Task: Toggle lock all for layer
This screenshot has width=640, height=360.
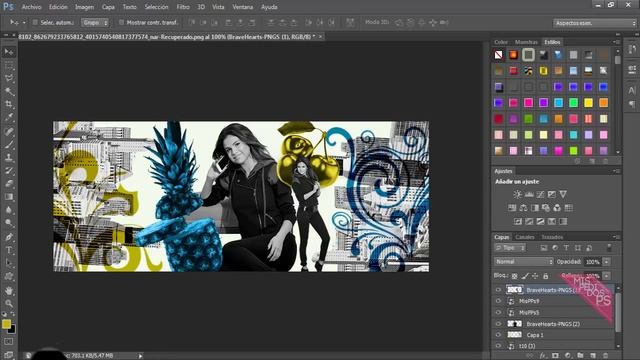Action: point(545,276)
